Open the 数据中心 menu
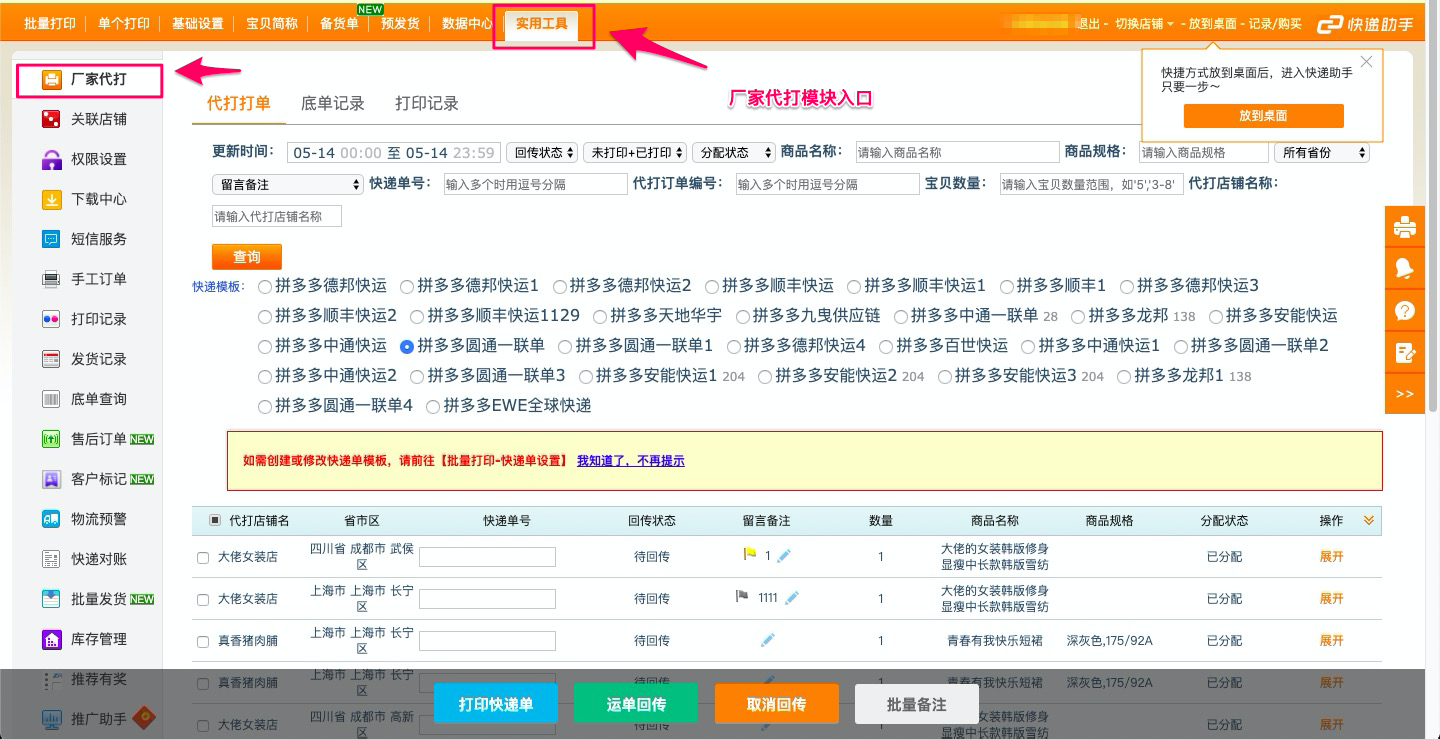The height and width of the screenshot is (739, 1440). pos(467,24)
